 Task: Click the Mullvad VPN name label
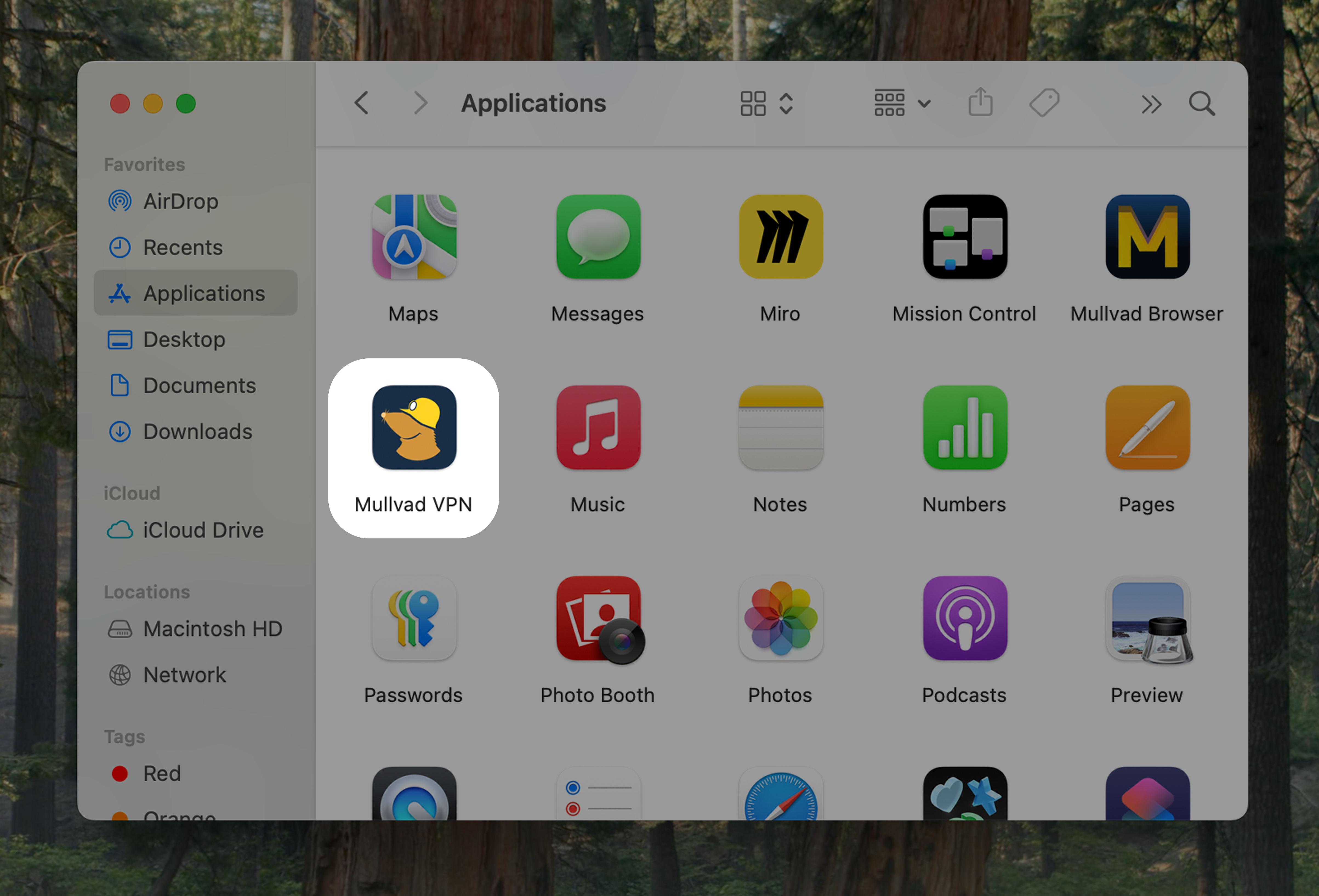point(413,504)
